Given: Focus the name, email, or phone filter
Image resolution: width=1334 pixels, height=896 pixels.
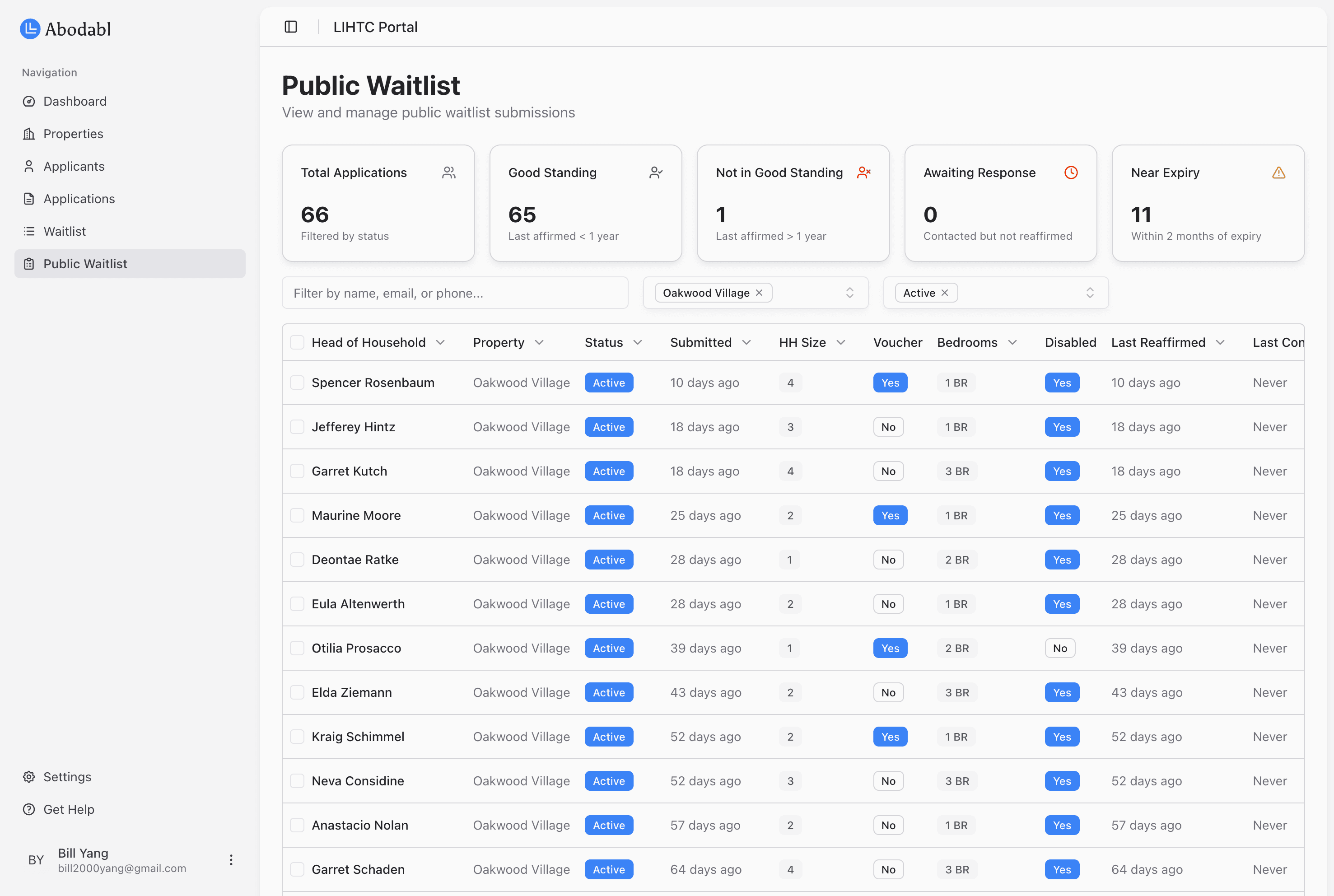Looking at the screenshot, I should [455, 293].
